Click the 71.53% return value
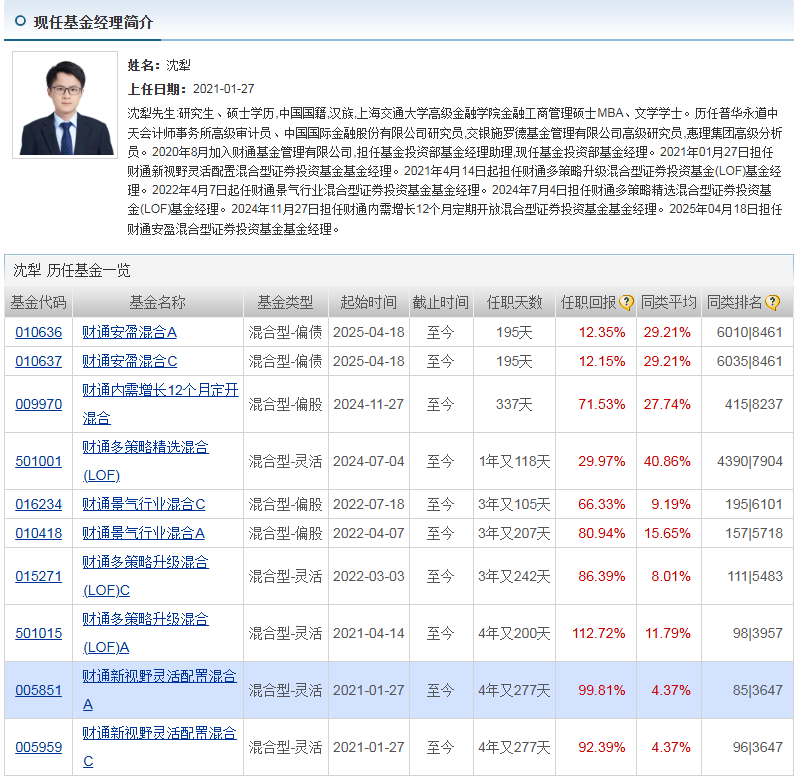Image resolution: width=798 pixels, height=779 pixels. coord(602,404)
